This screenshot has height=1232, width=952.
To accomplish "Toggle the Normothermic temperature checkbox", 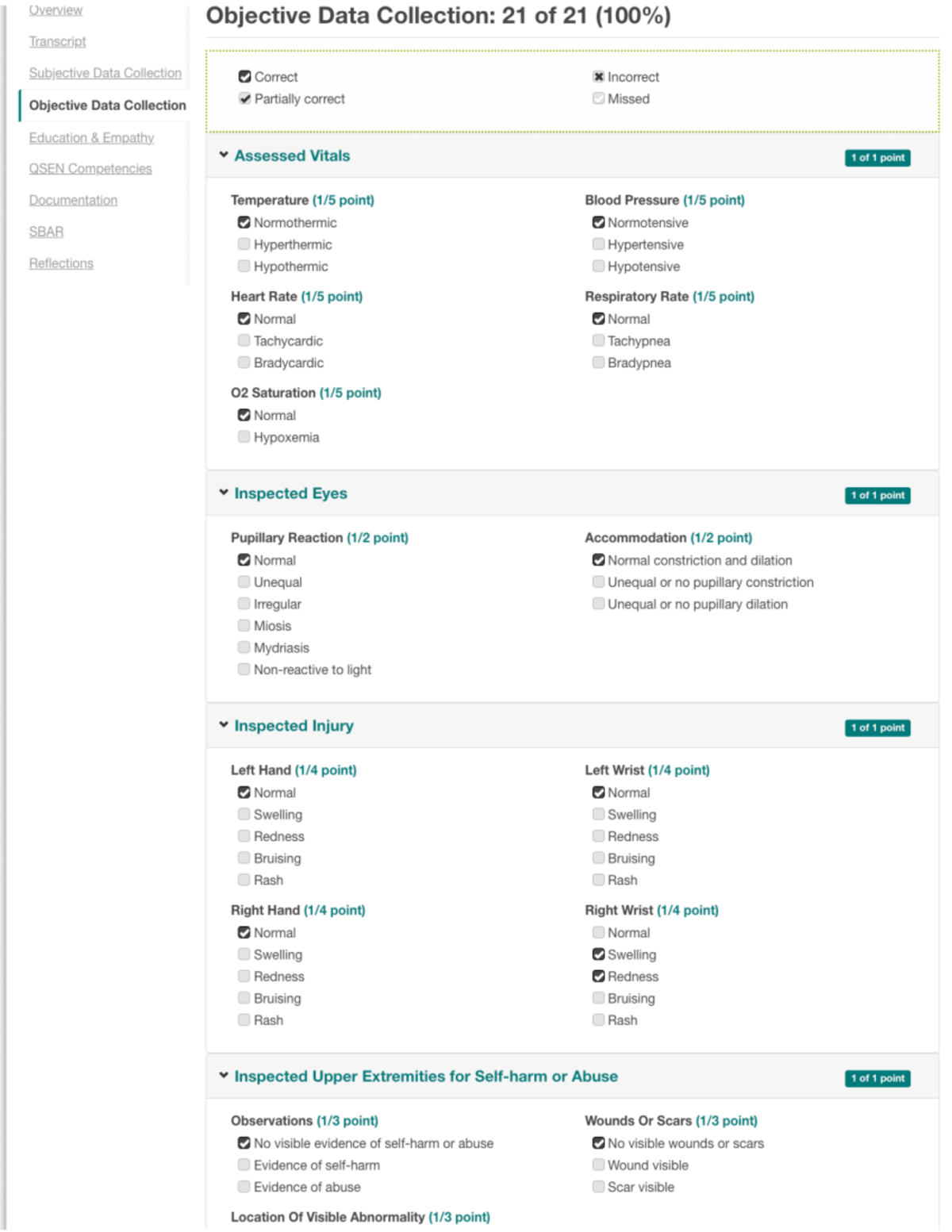I will (244, 223).
